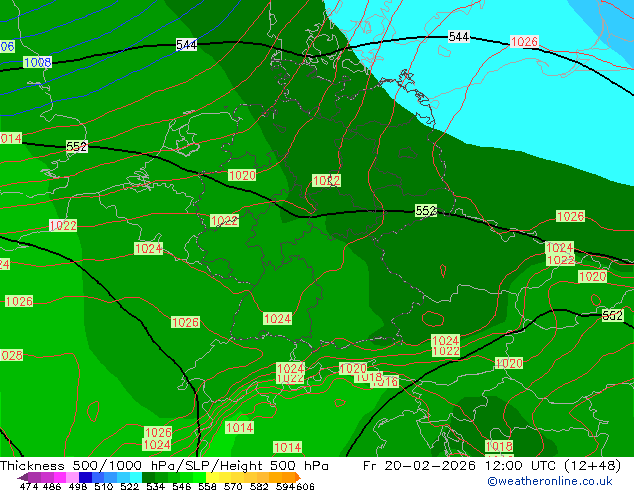Click the 1014 label on the bright green area
Viewport: 634px width, 490px height.
[x=240, y=427]
